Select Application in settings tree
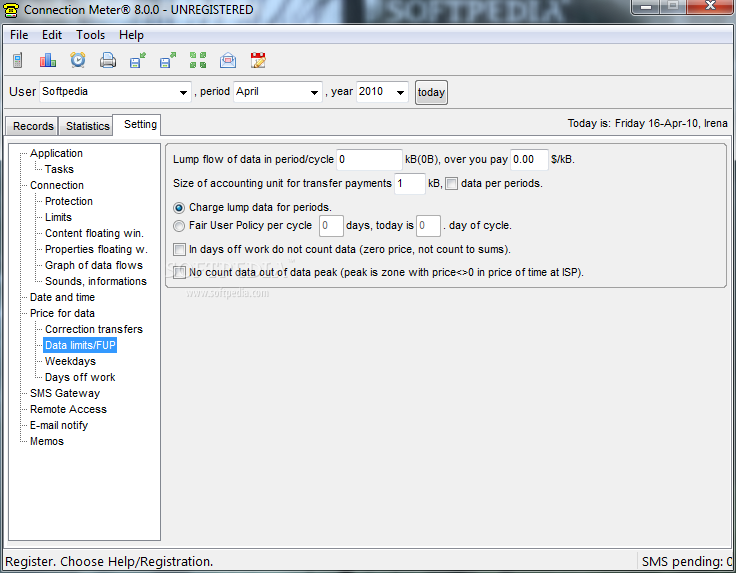This screenshot has width=736, height=573. coord(56,153)
